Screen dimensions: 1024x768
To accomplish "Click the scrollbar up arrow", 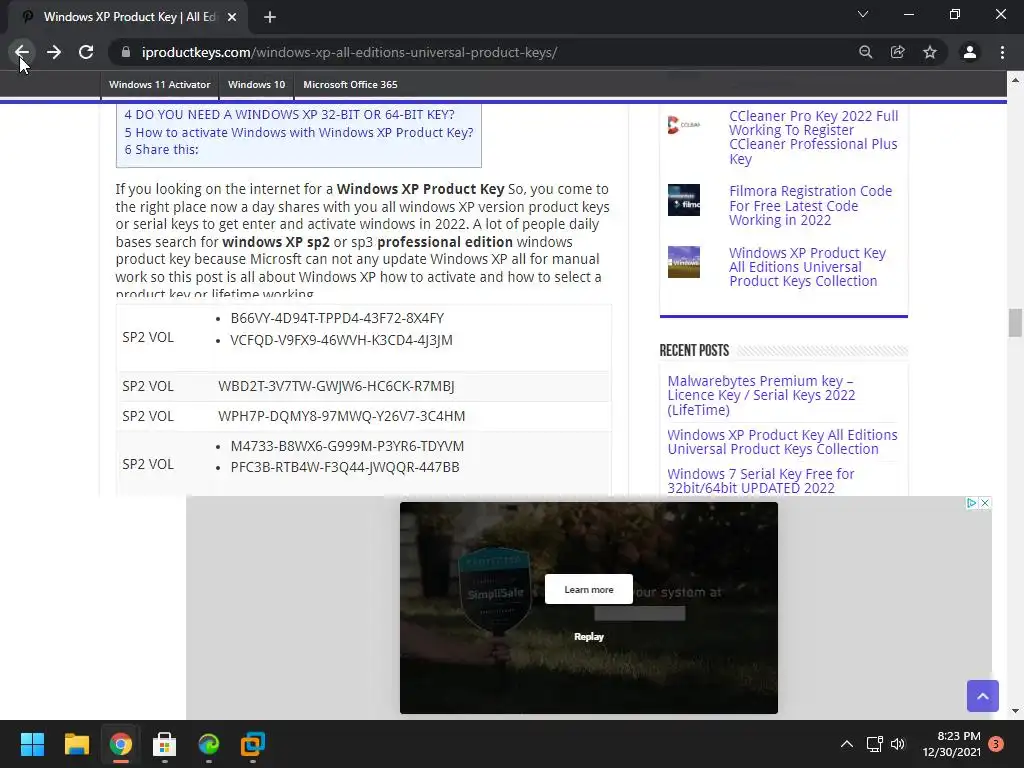I will pos(1015,80).
